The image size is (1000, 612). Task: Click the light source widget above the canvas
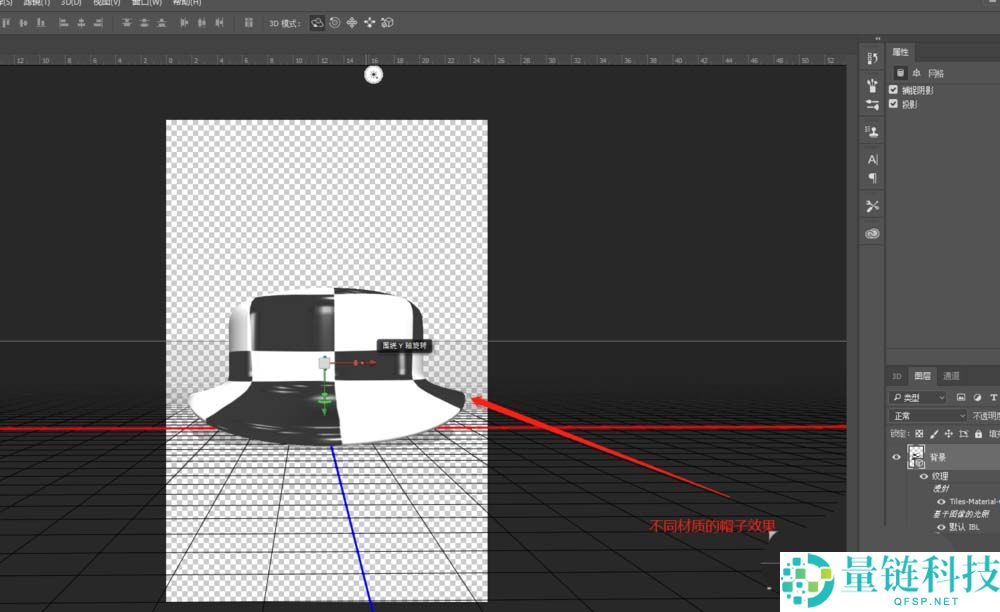coord(374,74)
